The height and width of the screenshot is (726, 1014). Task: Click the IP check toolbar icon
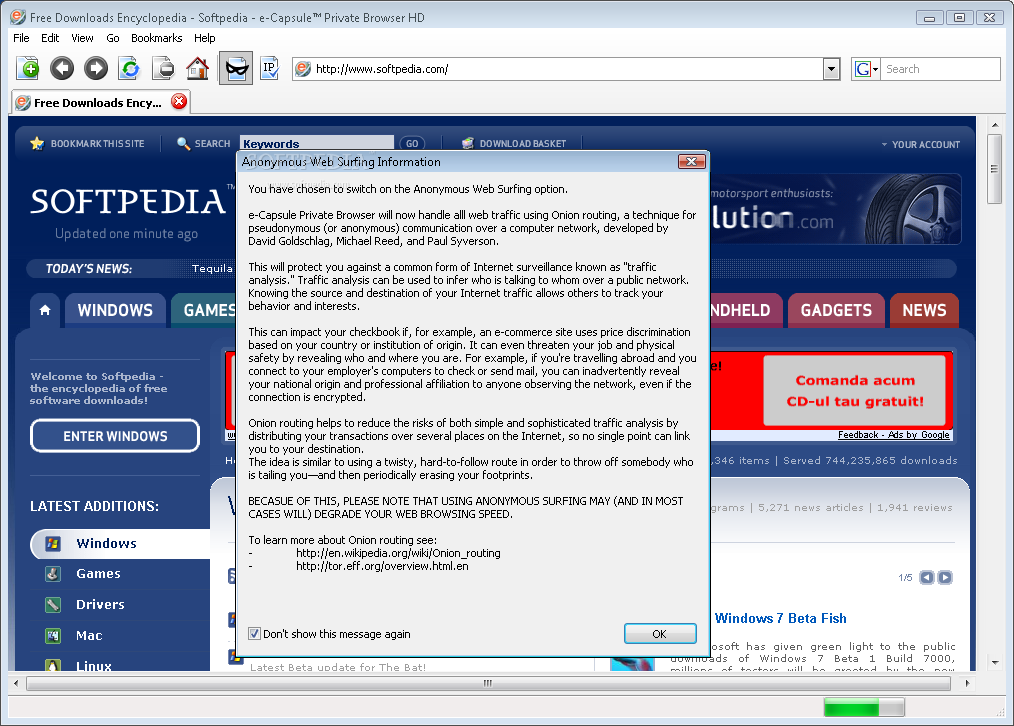pos(269,68)
